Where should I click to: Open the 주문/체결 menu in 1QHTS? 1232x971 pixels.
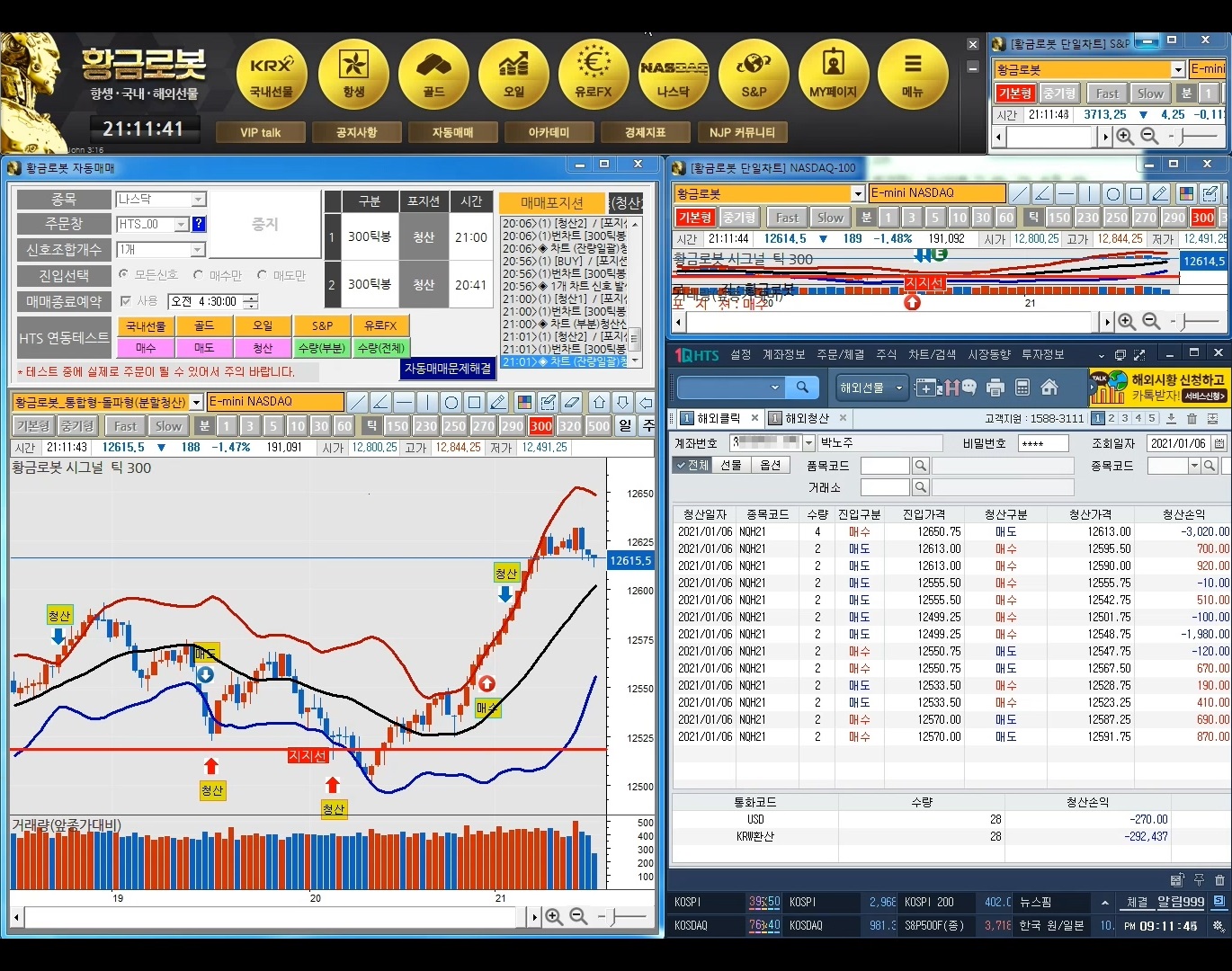pyautogui.click(x=841, y=355)
